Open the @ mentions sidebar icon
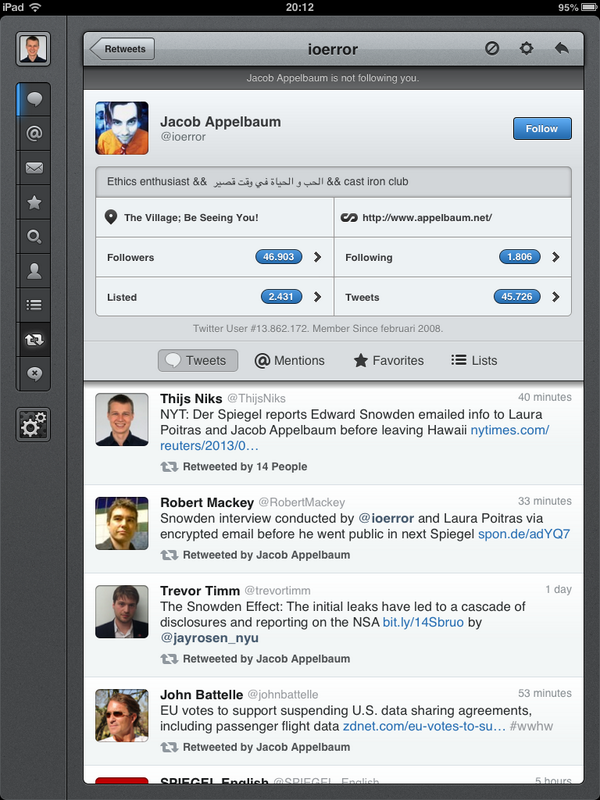Image resolution: width=600 pixels, height=800 pixels. tap(34, 133)
